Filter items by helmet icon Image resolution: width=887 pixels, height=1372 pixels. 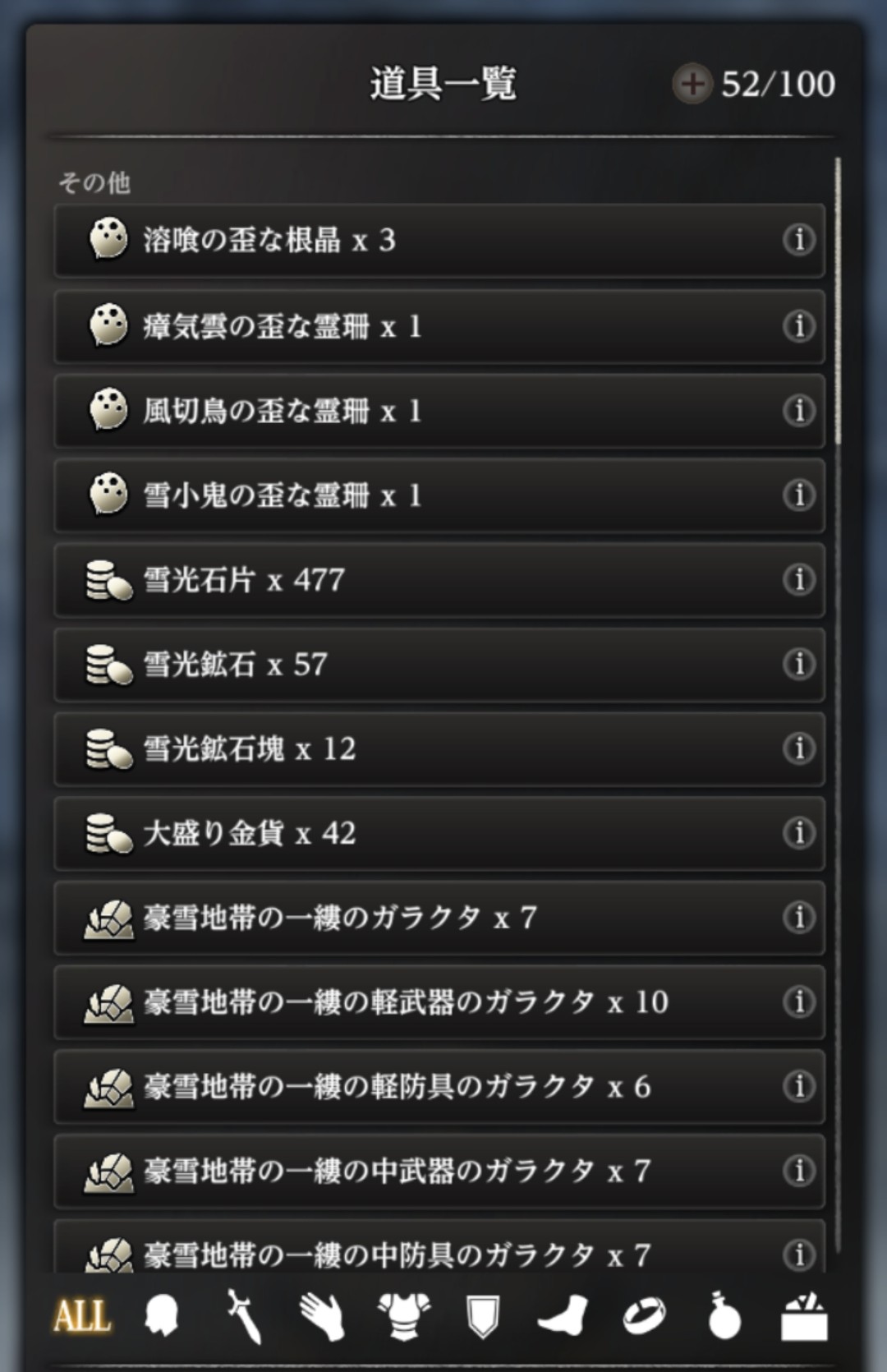[x=162, y=1316]
